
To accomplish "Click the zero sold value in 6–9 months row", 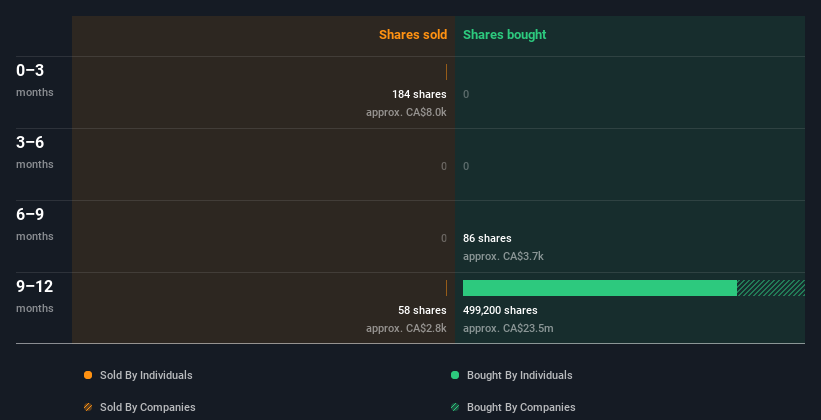I will 444,238.
